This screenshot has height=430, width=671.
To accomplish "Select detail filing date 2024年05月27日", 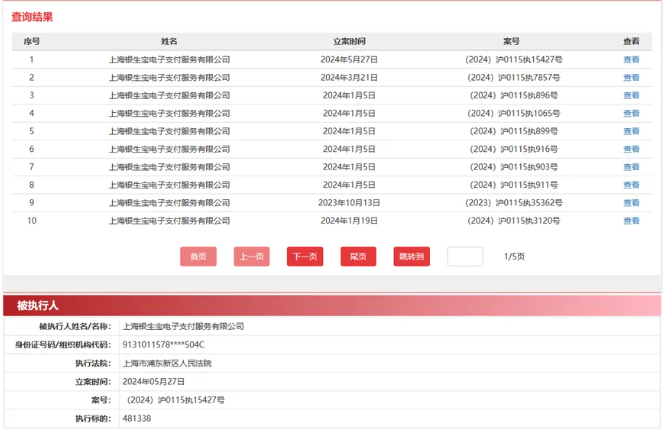I will click(154, 382).
